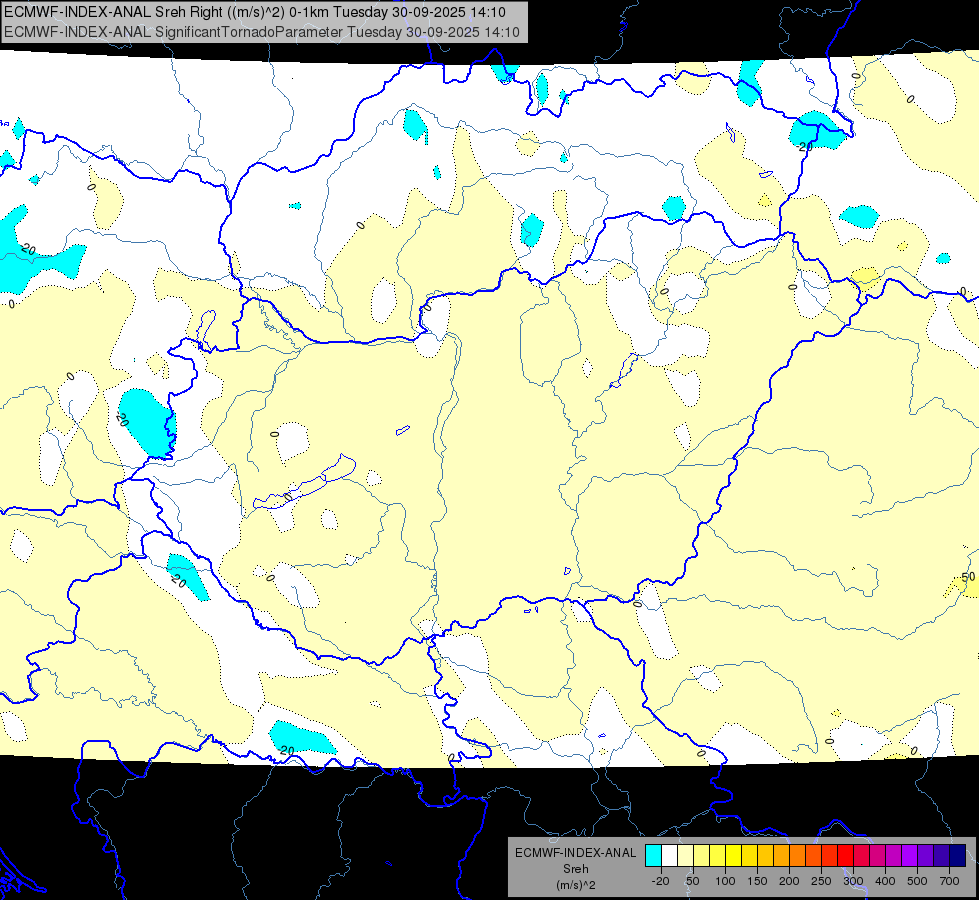Image resolution: width=979 pixels, height=900 pixels.
Task: Click the legend tick value 700
Action: tap(949, 881)
